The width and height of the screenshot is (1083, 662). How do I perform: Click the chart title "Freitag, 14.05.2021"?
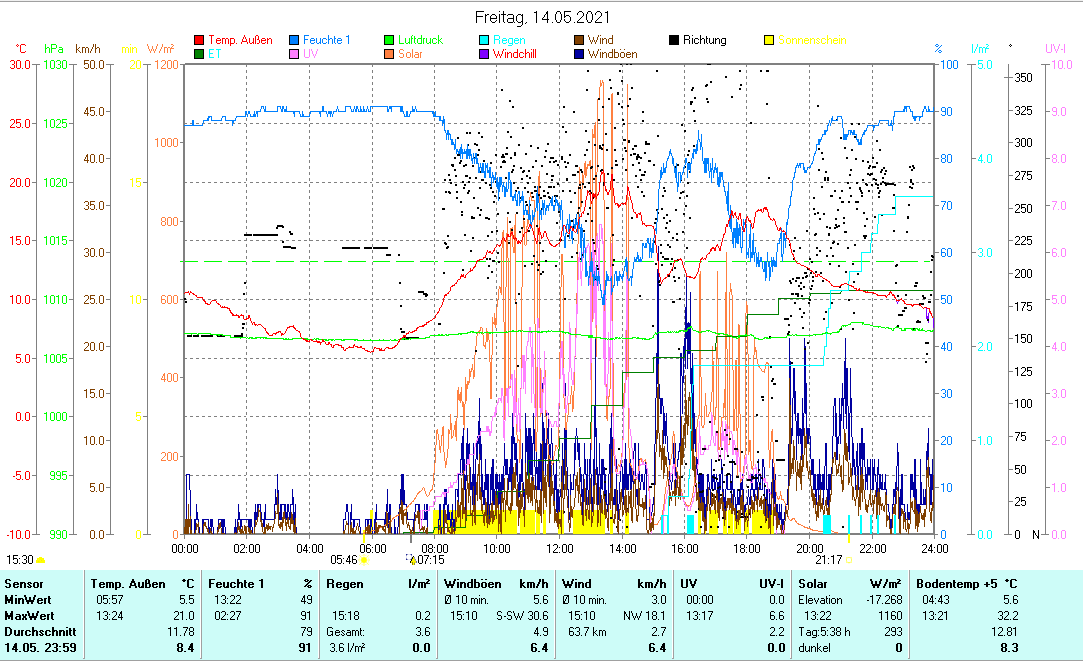(542, 17)
